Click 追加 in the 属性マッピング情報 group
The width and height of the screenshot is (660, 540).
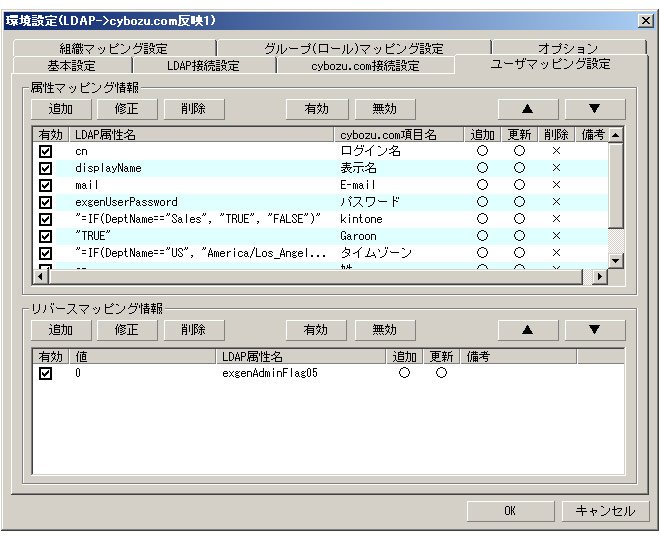61,109
